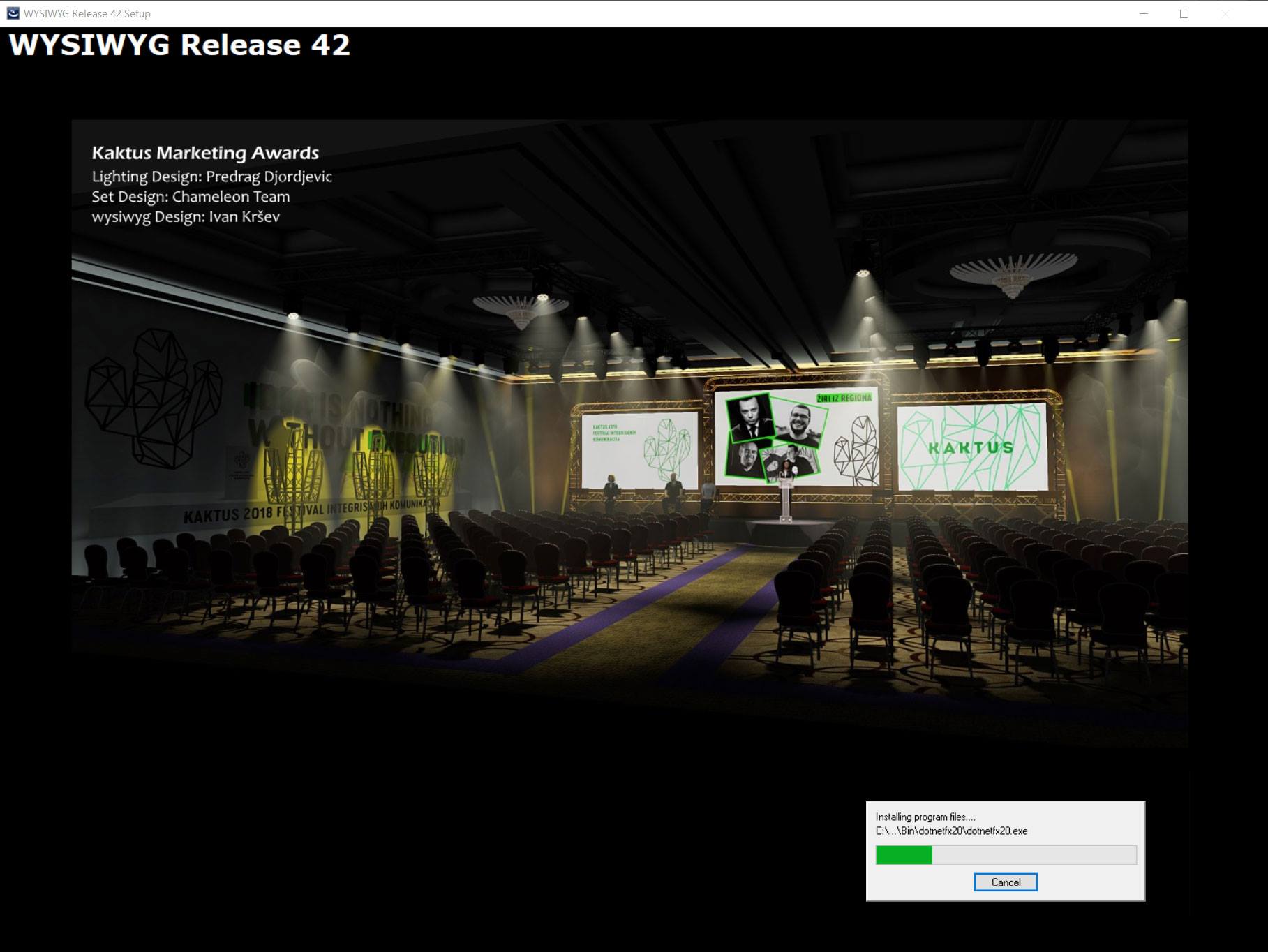This screenshot has width=1268, height=952.
Task: Click 'wysiwyg Design: Ivan Kršev' credit line
Action: click(186, 217)
